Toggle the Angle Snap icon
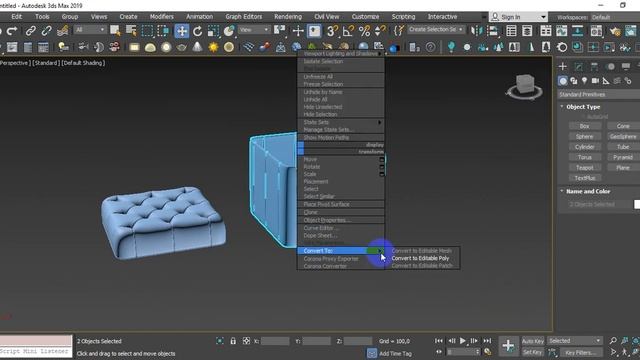640x360 pixels. pos(348,31)
